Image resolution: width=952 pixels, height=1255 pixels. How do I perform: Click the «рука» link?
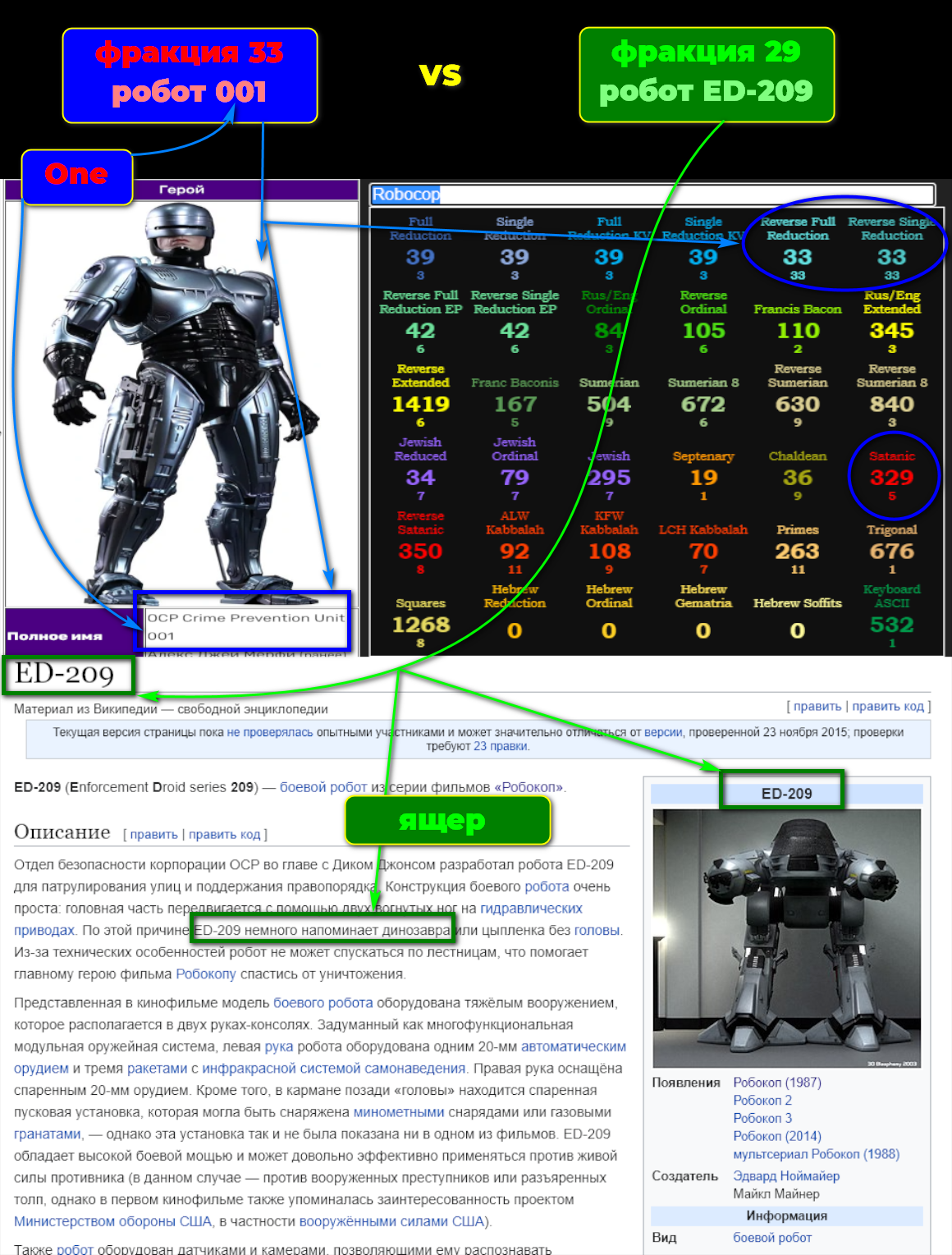[x=279, y=1047]
